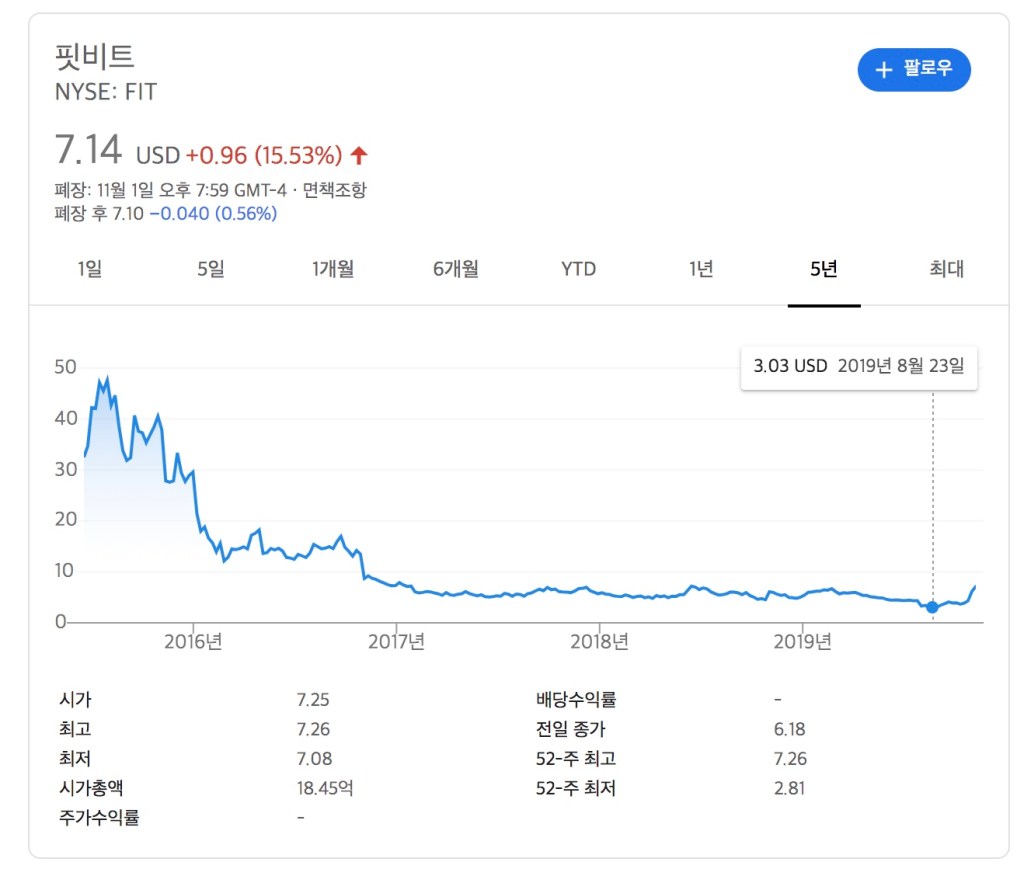Switch to the 최대 range tab
1024x876 pixels.
[x=946, y=268]
